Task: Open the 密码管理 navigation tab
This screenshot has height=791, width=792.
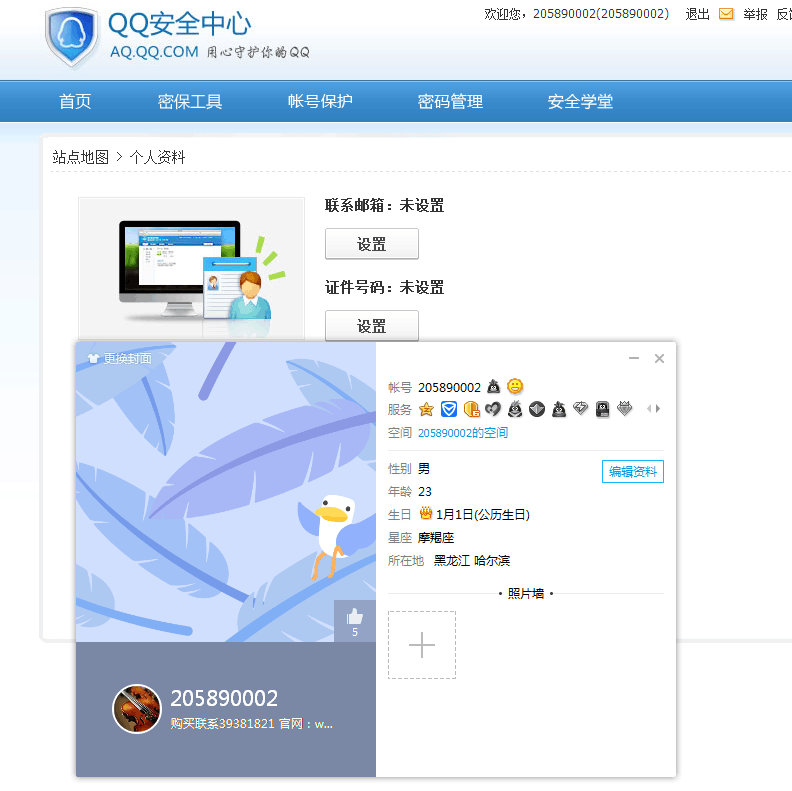Action: pyautogui.click(x=450, y=102)
